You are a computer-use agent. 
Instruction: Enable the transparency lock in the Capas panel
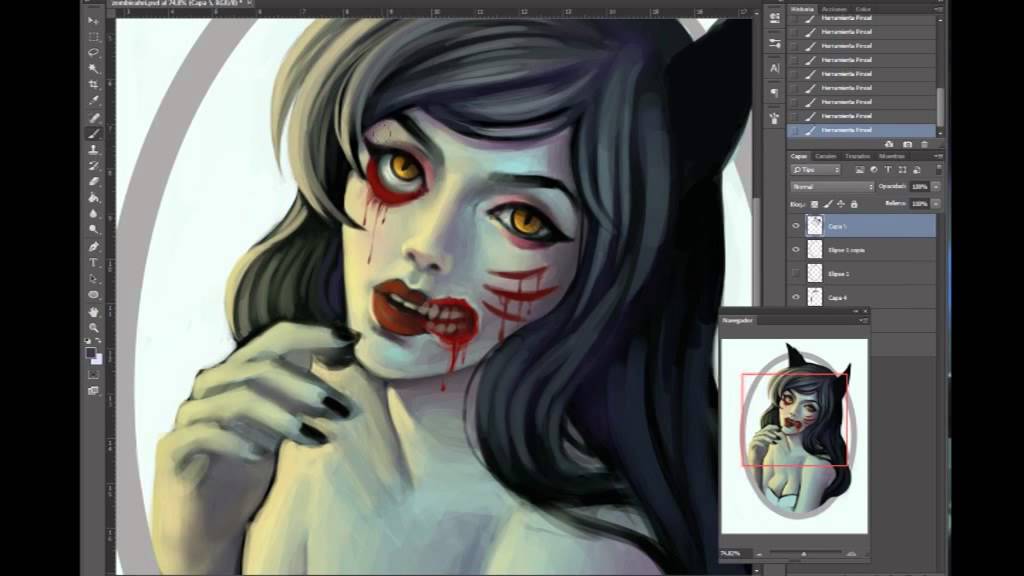pos(815,204)
